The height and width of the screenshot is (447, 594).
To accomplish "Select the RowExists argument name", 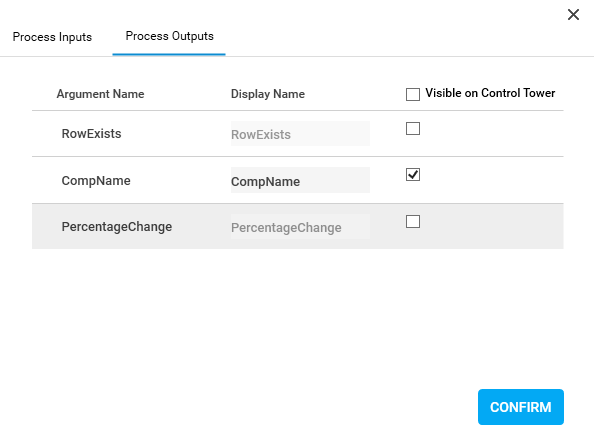I will pyautogui.click(x=91, y=134).
